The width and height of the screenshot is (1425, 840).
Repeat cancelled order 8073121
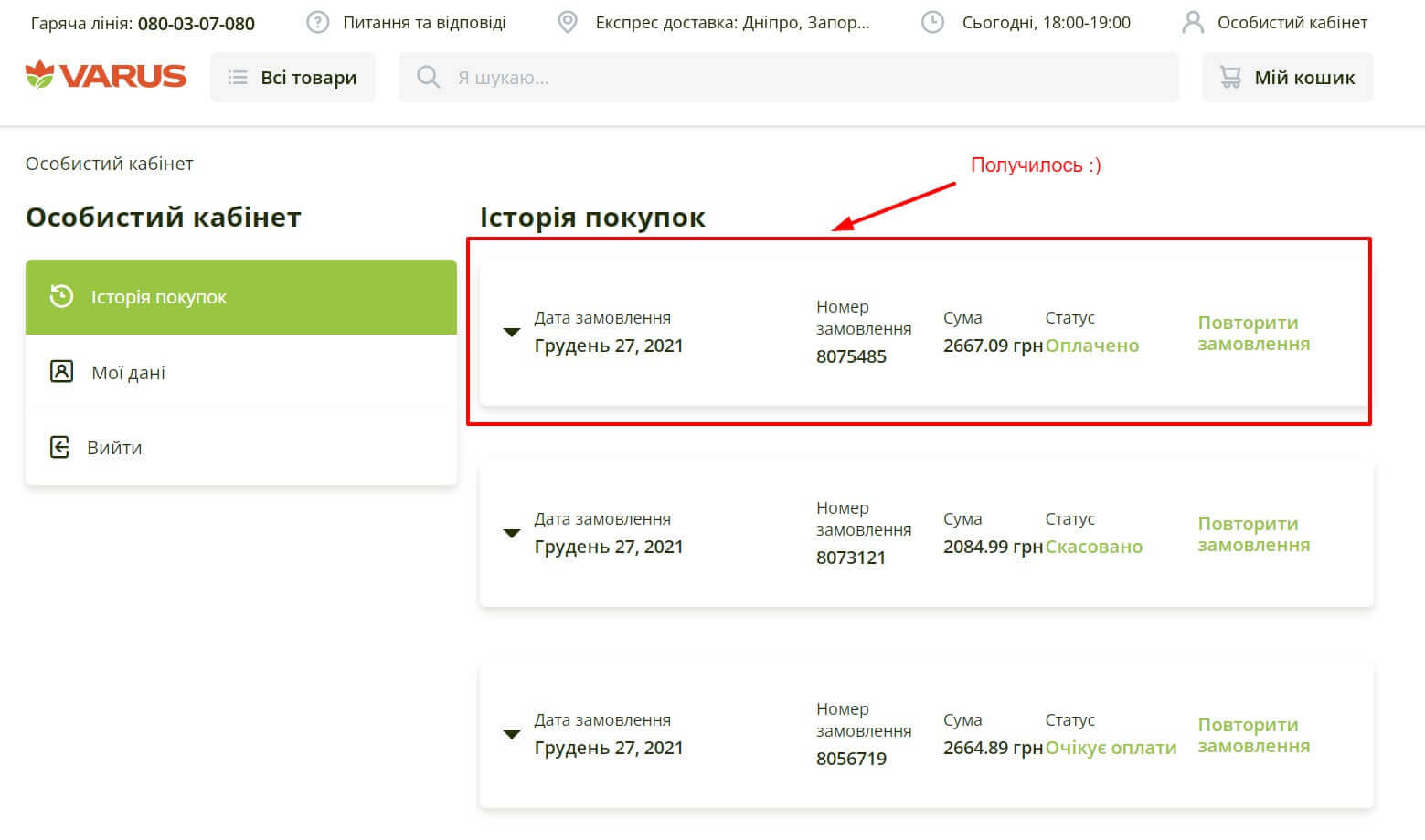pyautogui.click(x=1254, y=534)
